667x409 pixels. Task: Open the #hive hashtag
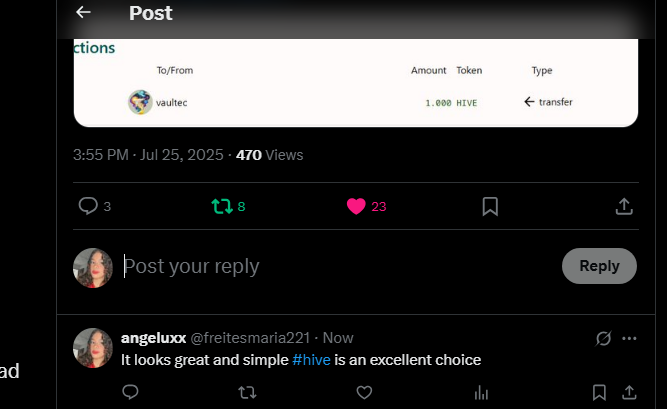311,360
